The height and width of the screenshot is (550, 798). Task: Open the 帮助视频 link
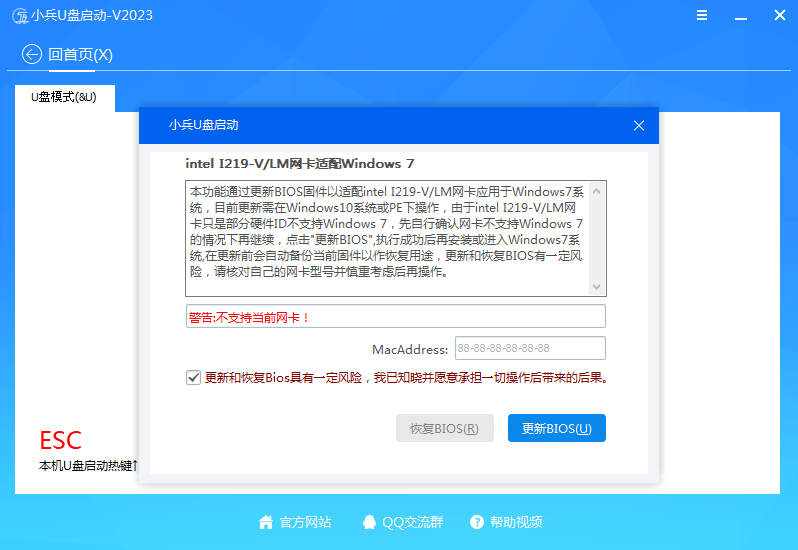click(516, 522)
